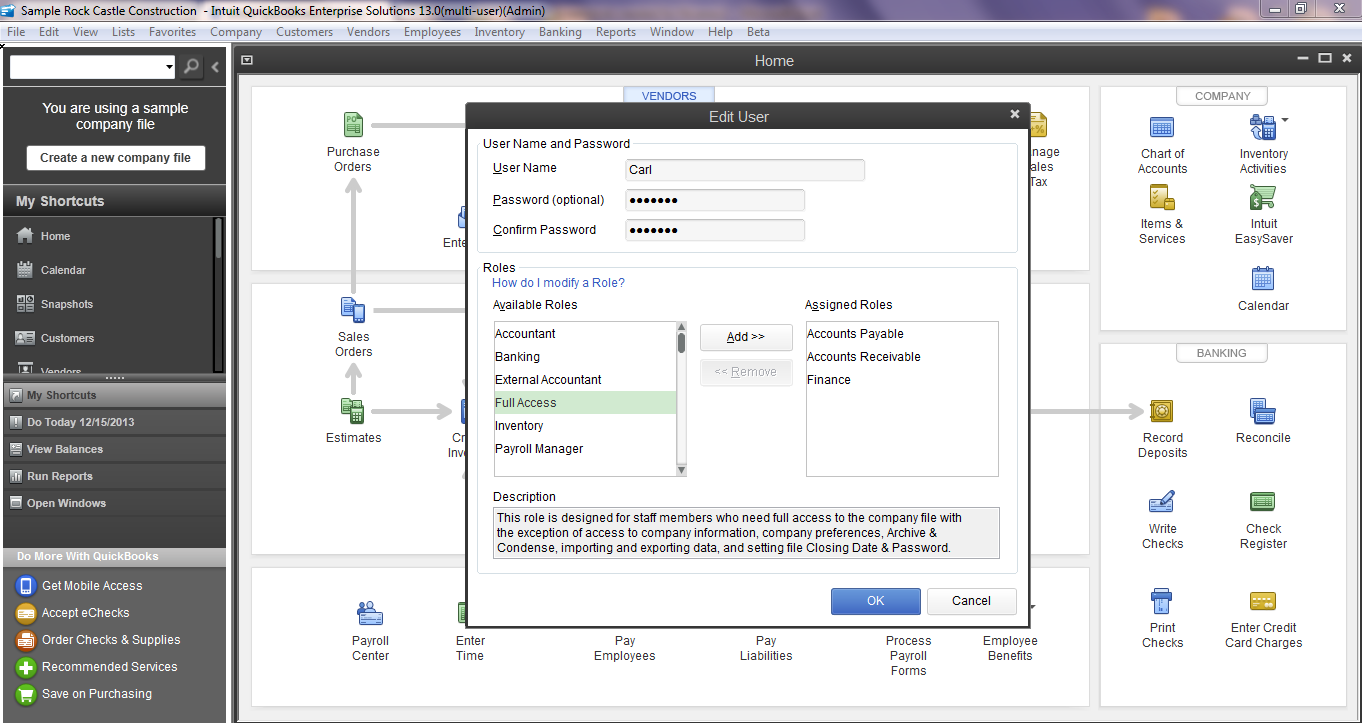The width and height of the screenshot is (1362, 723).
Task: Open Chart of Accounts icon
Action: tap(1162, 127)
